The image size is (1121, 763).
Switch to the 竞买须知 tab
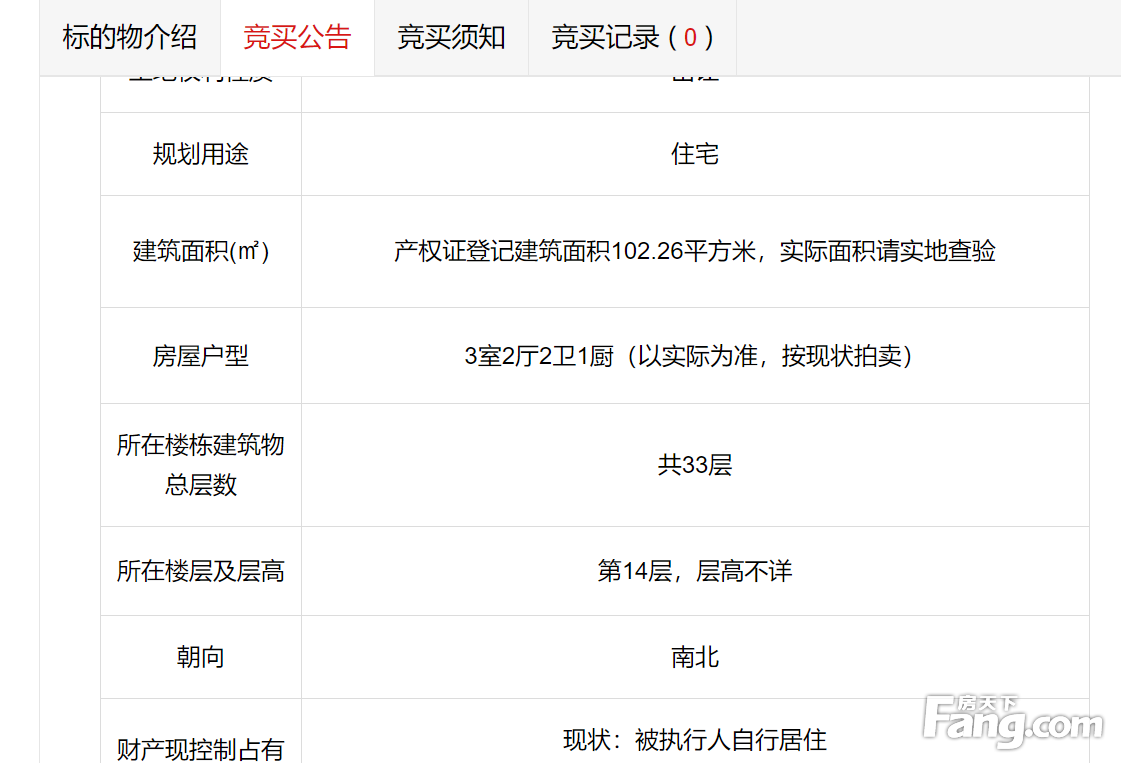pos(451,38)
